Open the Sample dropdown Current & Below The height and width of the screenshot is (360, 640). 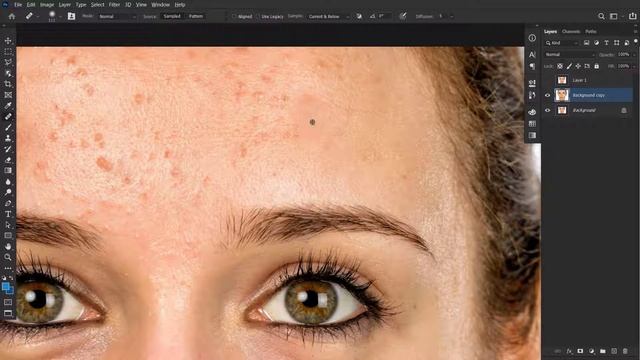tap(328, 16)
